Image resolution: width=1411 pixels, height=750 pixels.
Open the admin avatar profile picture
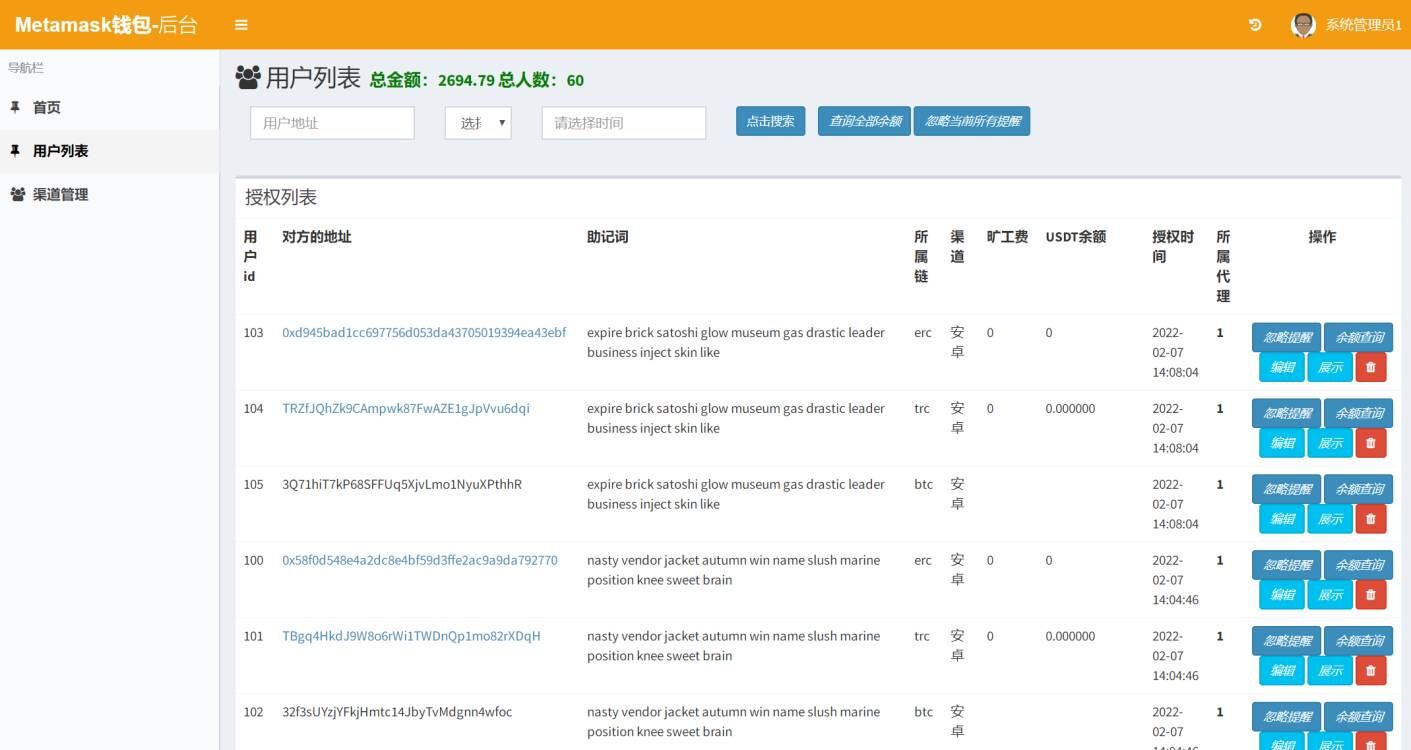click(1302, 24)
